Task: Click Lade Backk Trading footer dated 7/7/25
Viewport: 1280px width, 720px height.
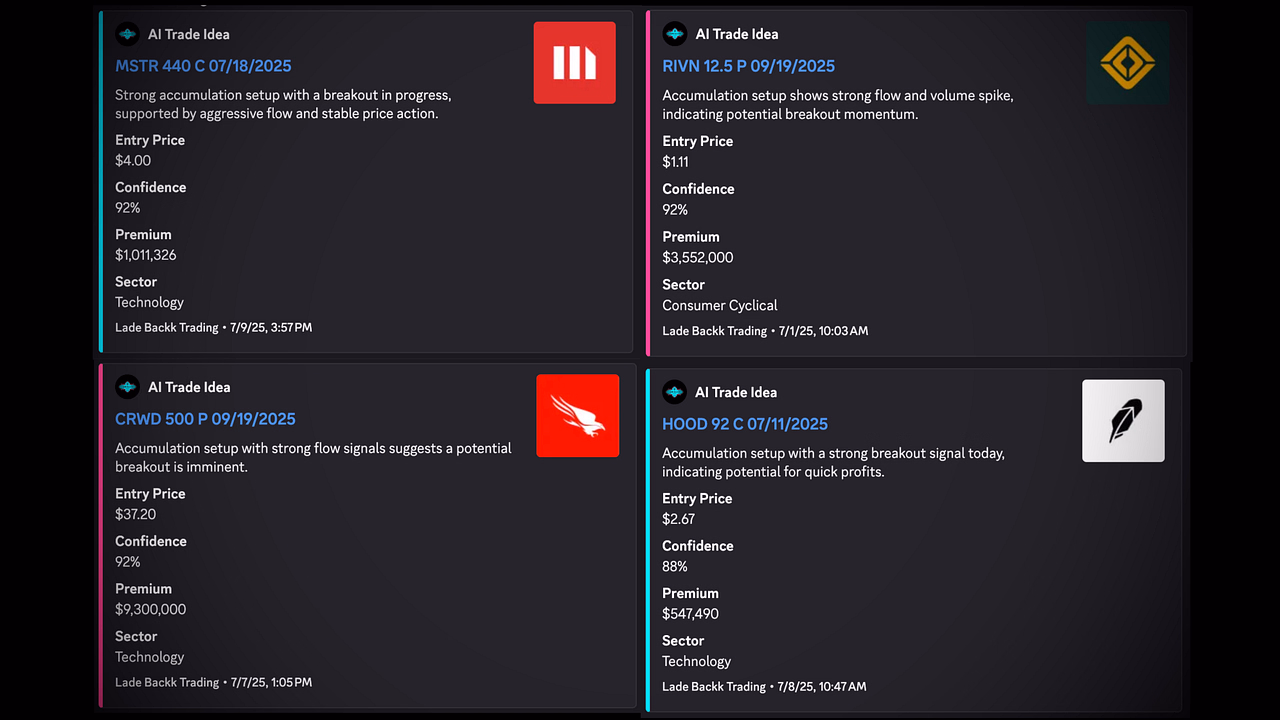Action: (214, 682)
